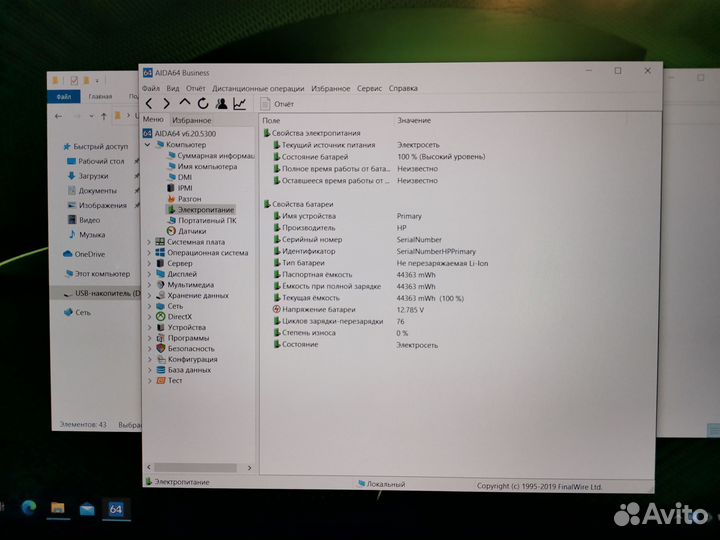The height and width of the screenshot is (540, 720).
Task: Open the Отчёт menu
Action: (196, 88)
